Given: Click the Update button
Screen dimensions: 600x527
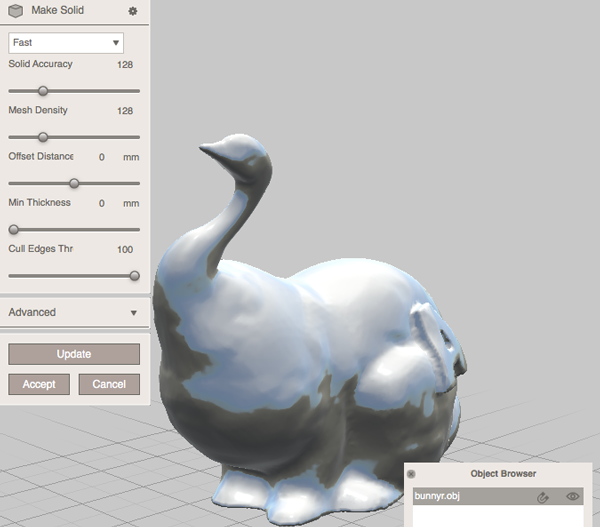Looking at the screenshot, I should pos(74,354).
